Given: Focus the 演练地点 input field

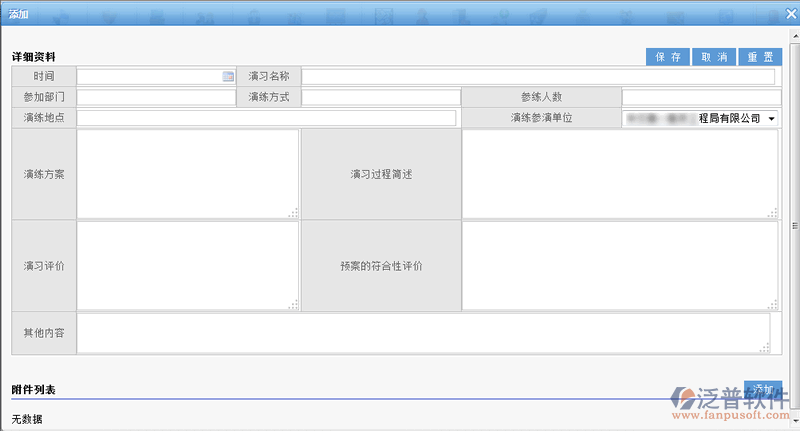Looking at the screenshot, I should 266,118.
